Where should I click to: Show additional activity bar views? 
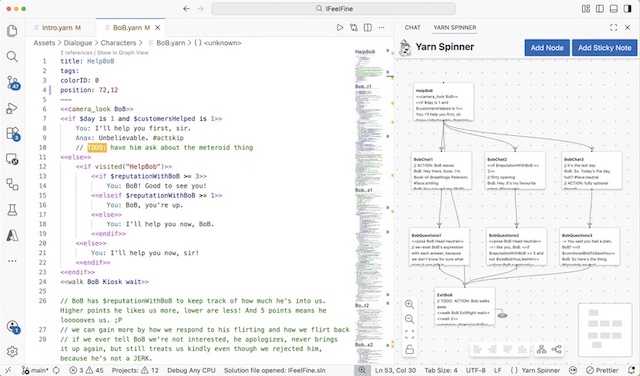pos(12,260)
